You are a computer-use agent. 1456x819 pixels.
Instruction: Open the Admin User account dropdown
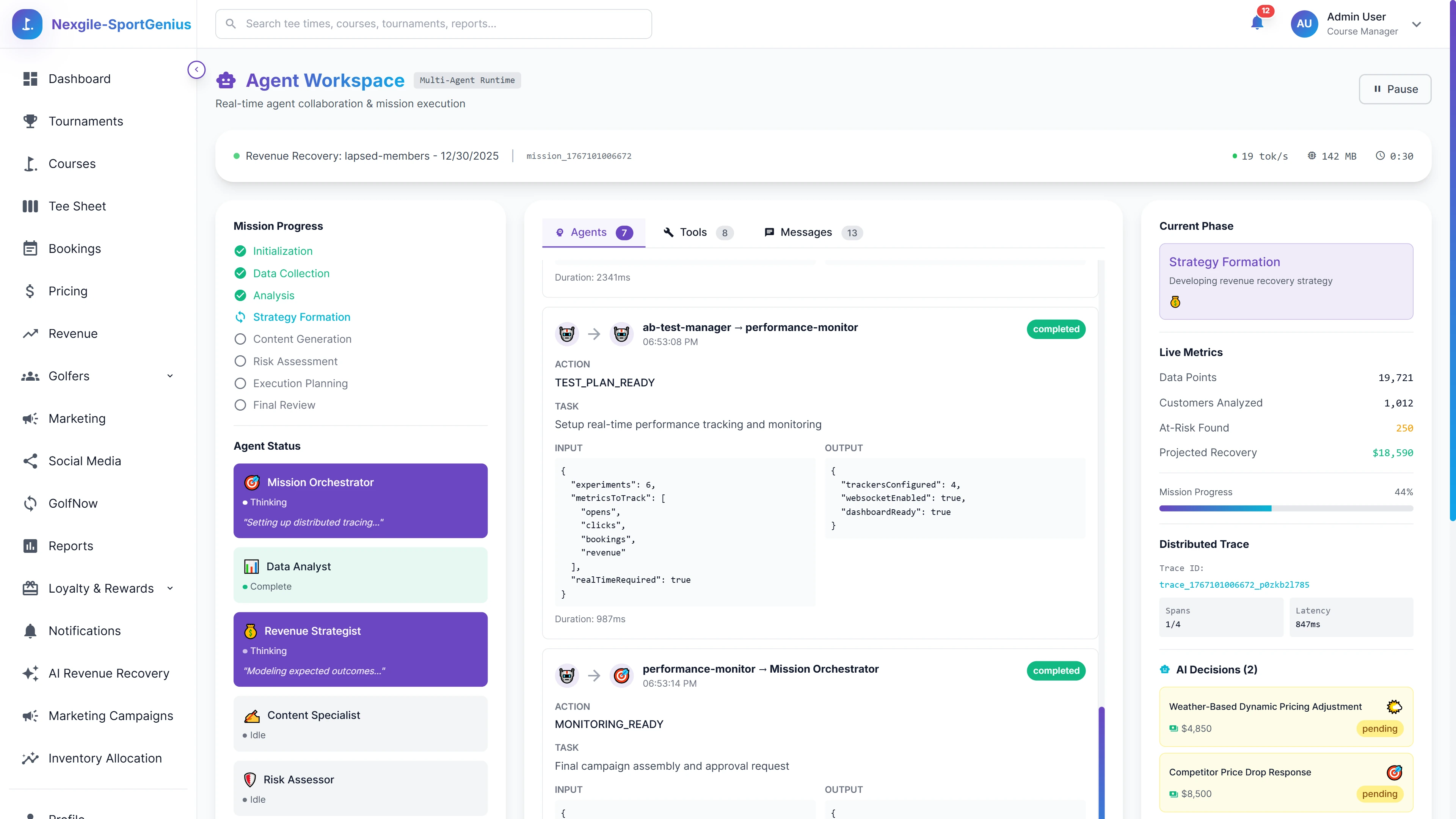[1417, 24]
